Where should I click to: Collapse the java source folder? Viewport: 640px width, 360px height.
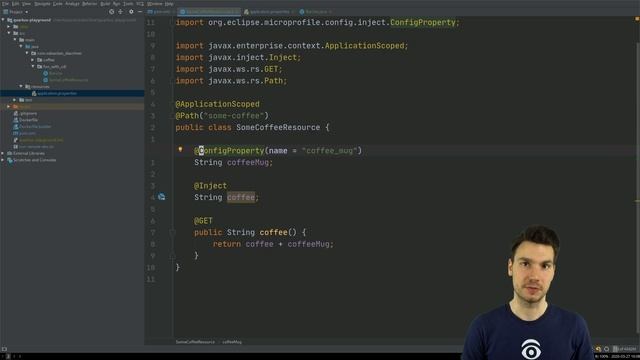21,47
